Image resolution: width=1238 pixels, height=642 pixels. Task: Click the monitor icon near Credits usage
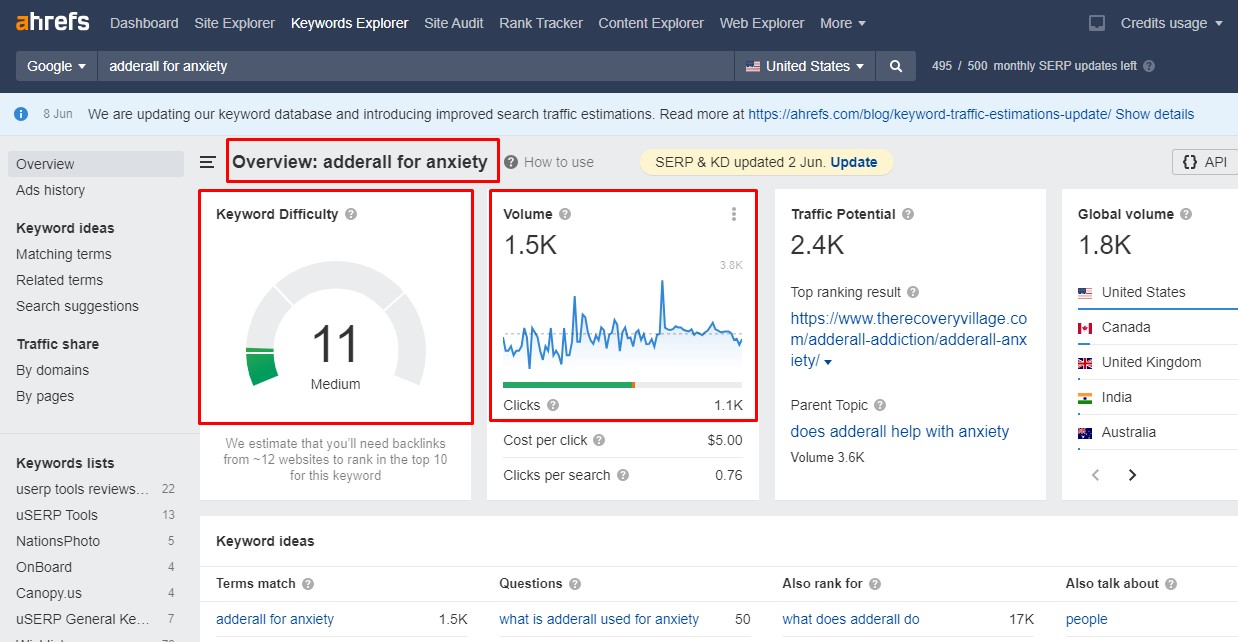(x=1097, y=23)
